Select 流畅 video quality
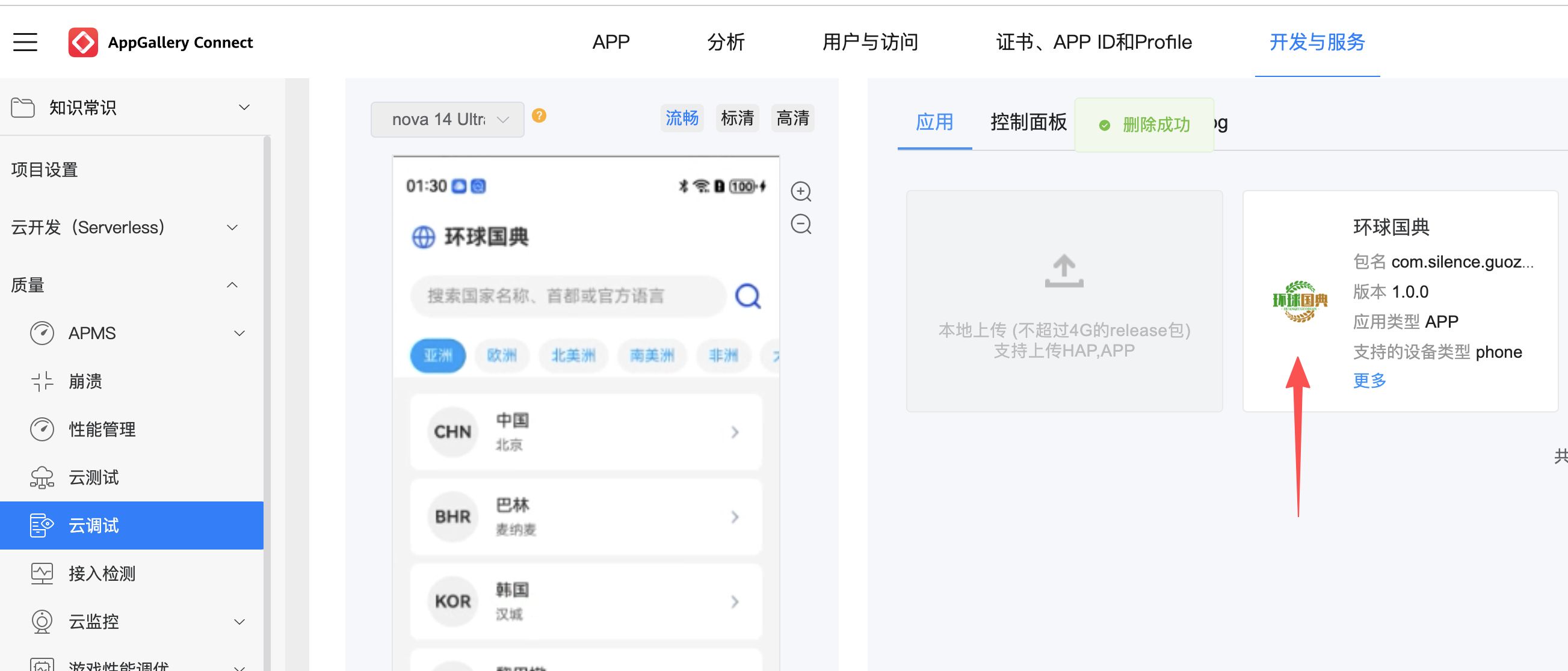Viewport: 1568px width, 671px height. (x=682, y=117)
